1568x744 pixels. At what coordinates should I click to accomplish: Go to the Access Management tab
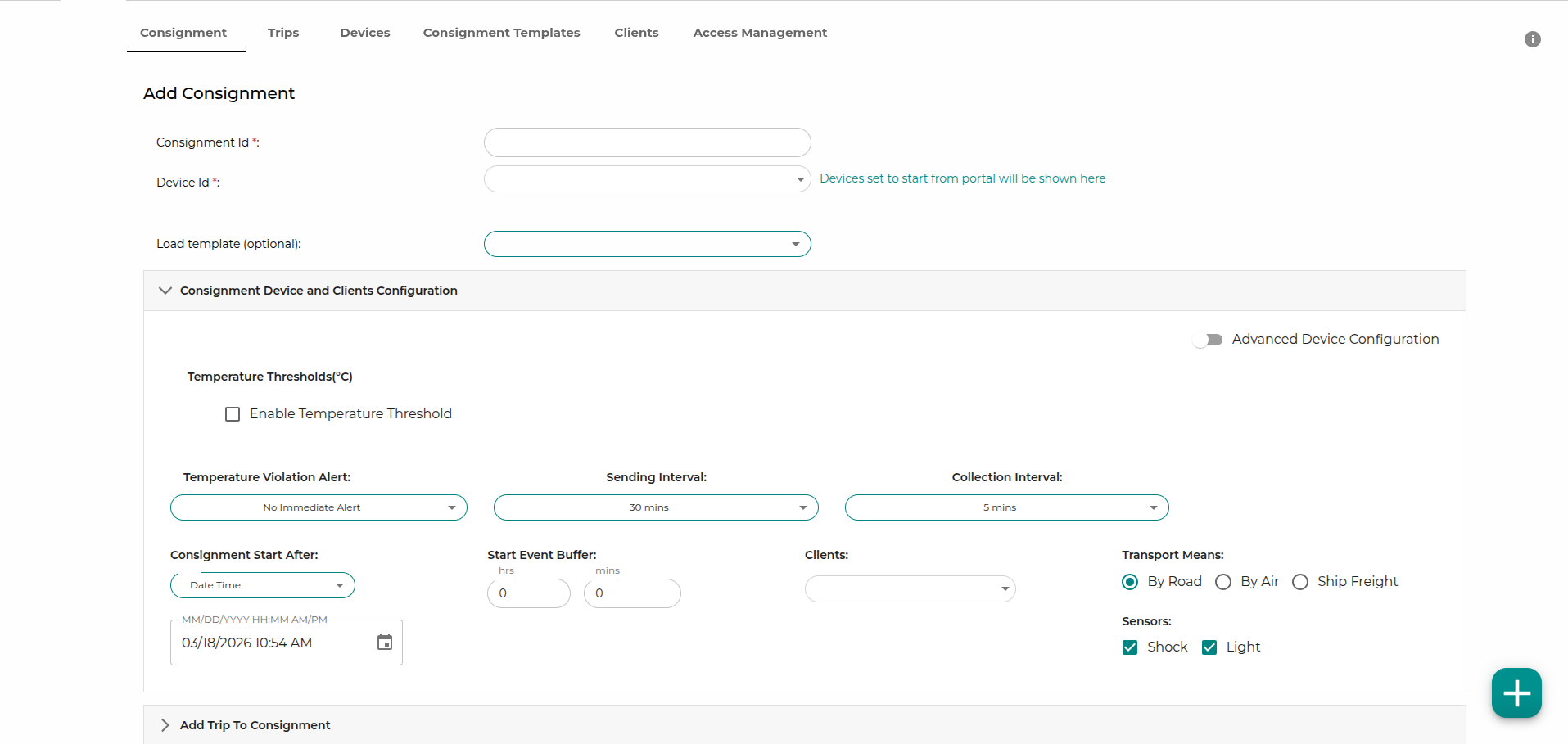coord(759,33)
